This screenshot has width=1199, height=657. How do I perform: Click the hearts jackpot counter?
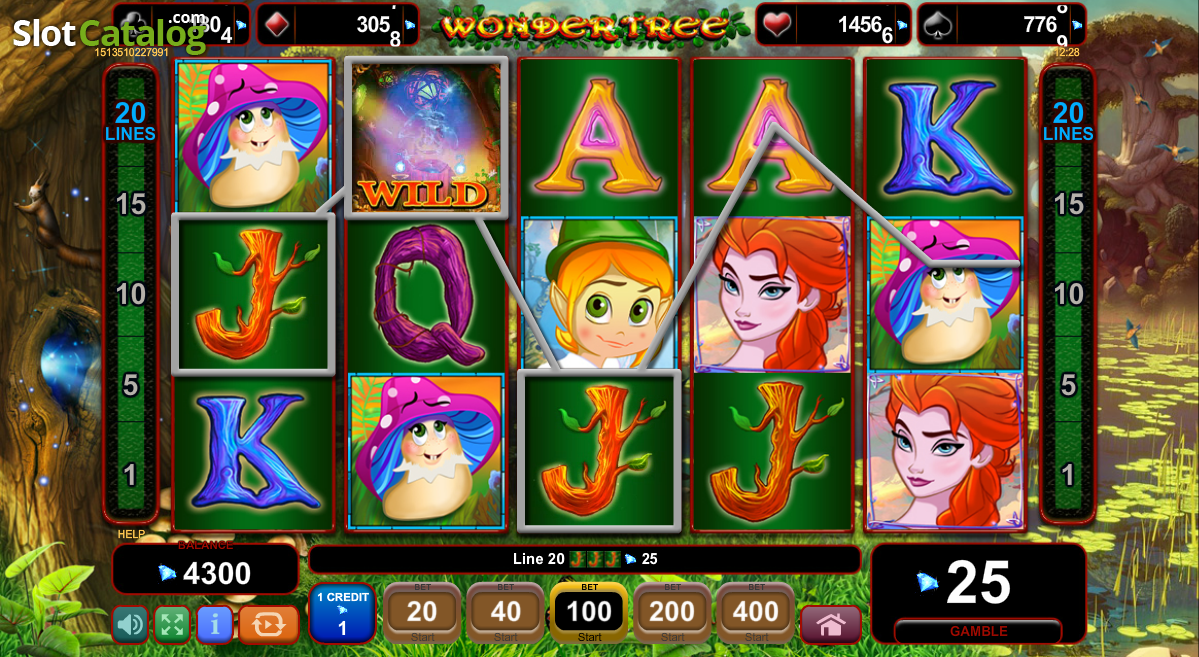point(834,24)
